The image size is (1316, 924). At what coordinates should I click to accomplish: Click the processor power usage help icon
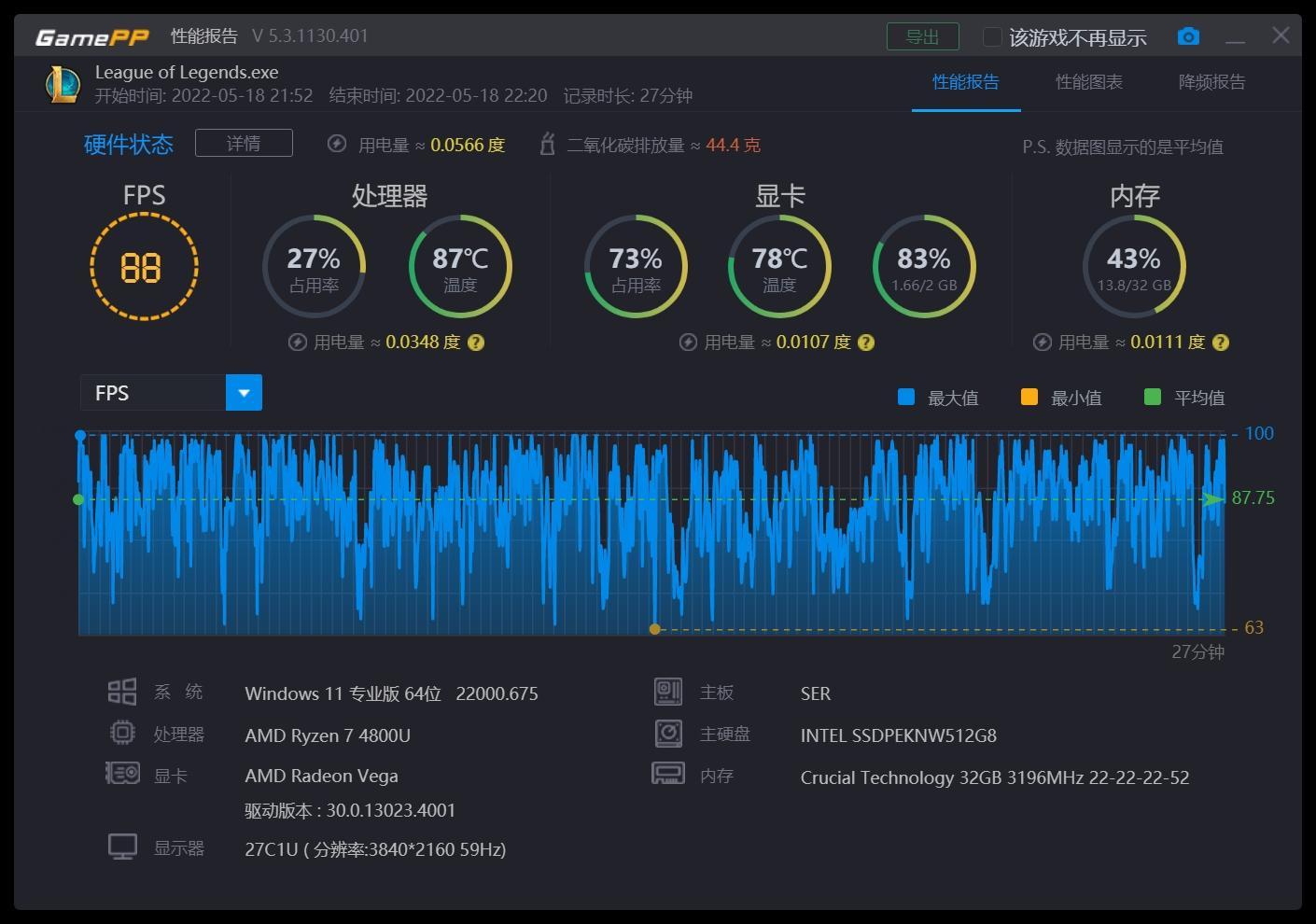(476, 343)
